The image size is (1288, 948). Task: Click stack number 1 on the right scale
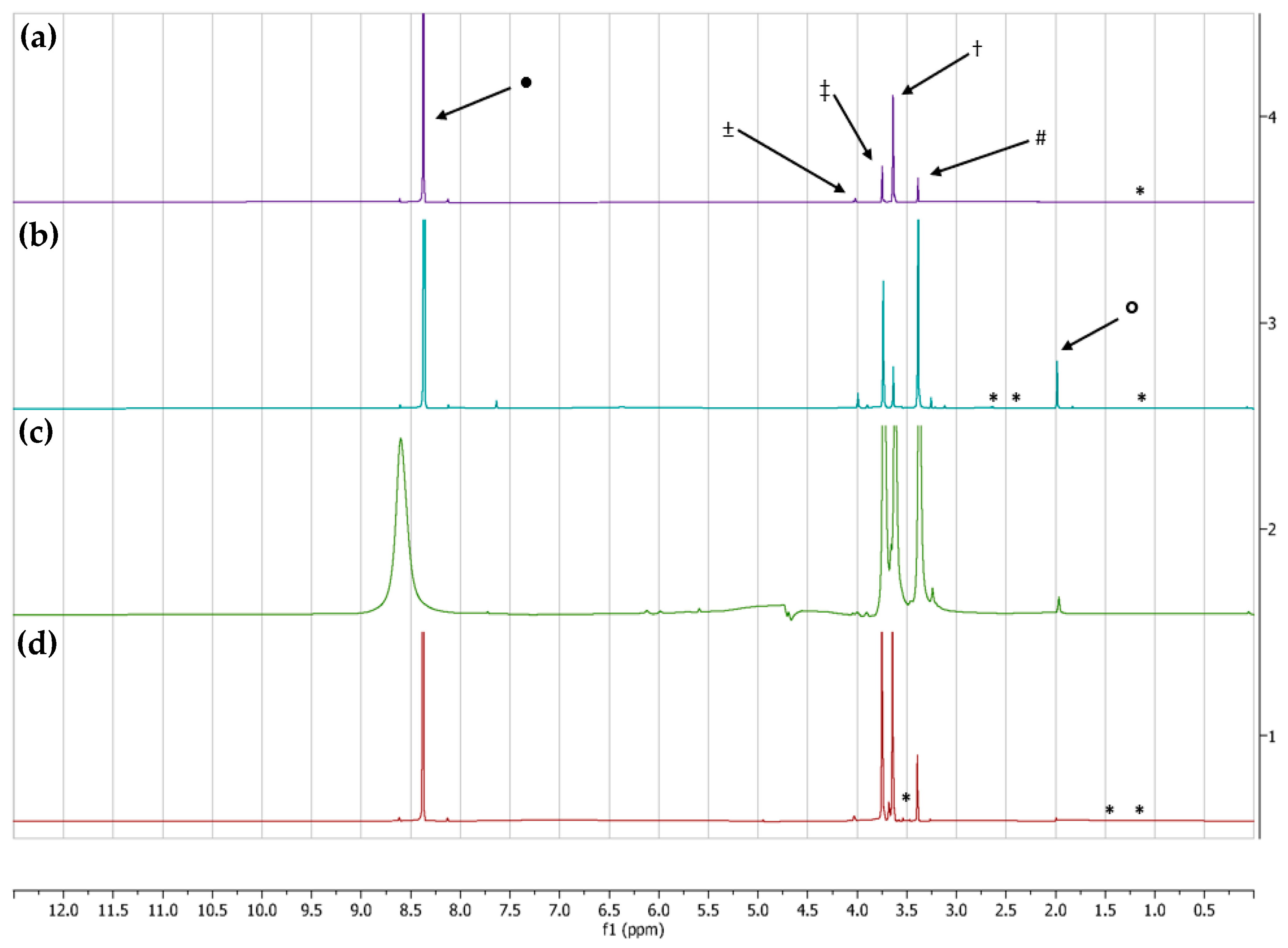point(1272,736)
